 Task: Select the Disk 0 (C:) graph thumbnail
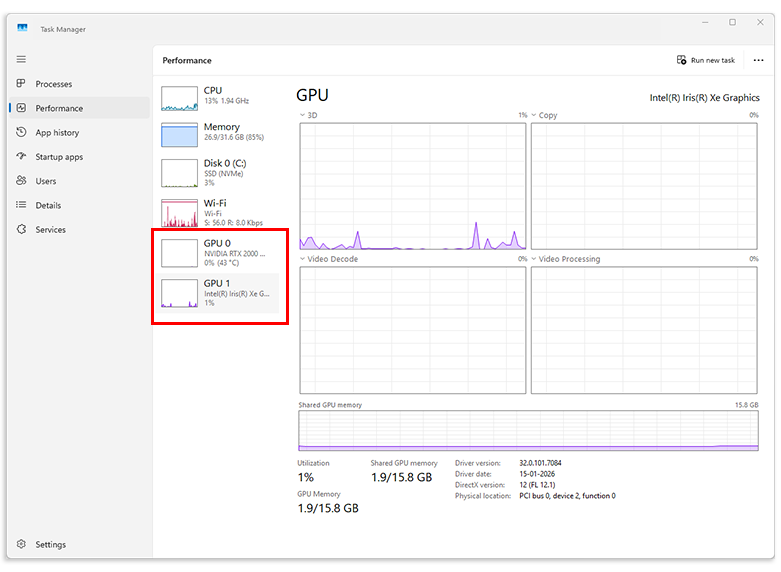coord(179,173)
